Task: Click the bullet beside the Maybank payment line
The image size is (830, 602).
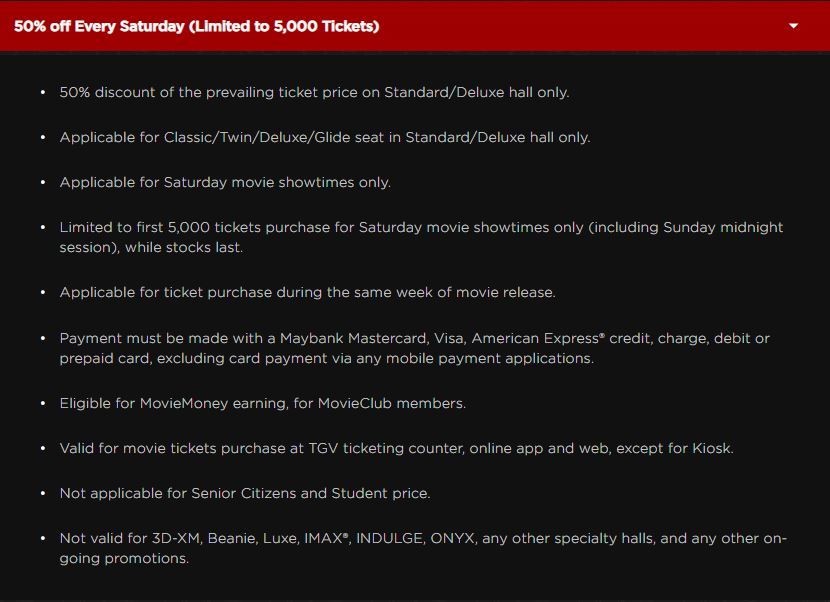Action: tap(43, 339)
